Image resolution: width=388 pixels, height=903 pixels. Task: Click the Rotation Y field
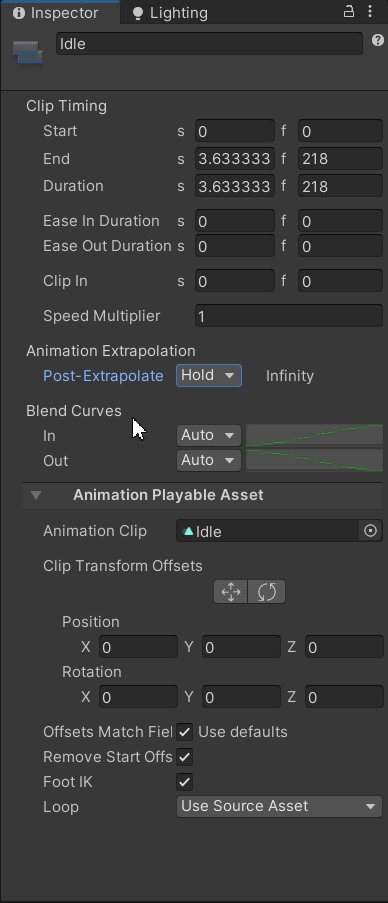coord(241,697)
